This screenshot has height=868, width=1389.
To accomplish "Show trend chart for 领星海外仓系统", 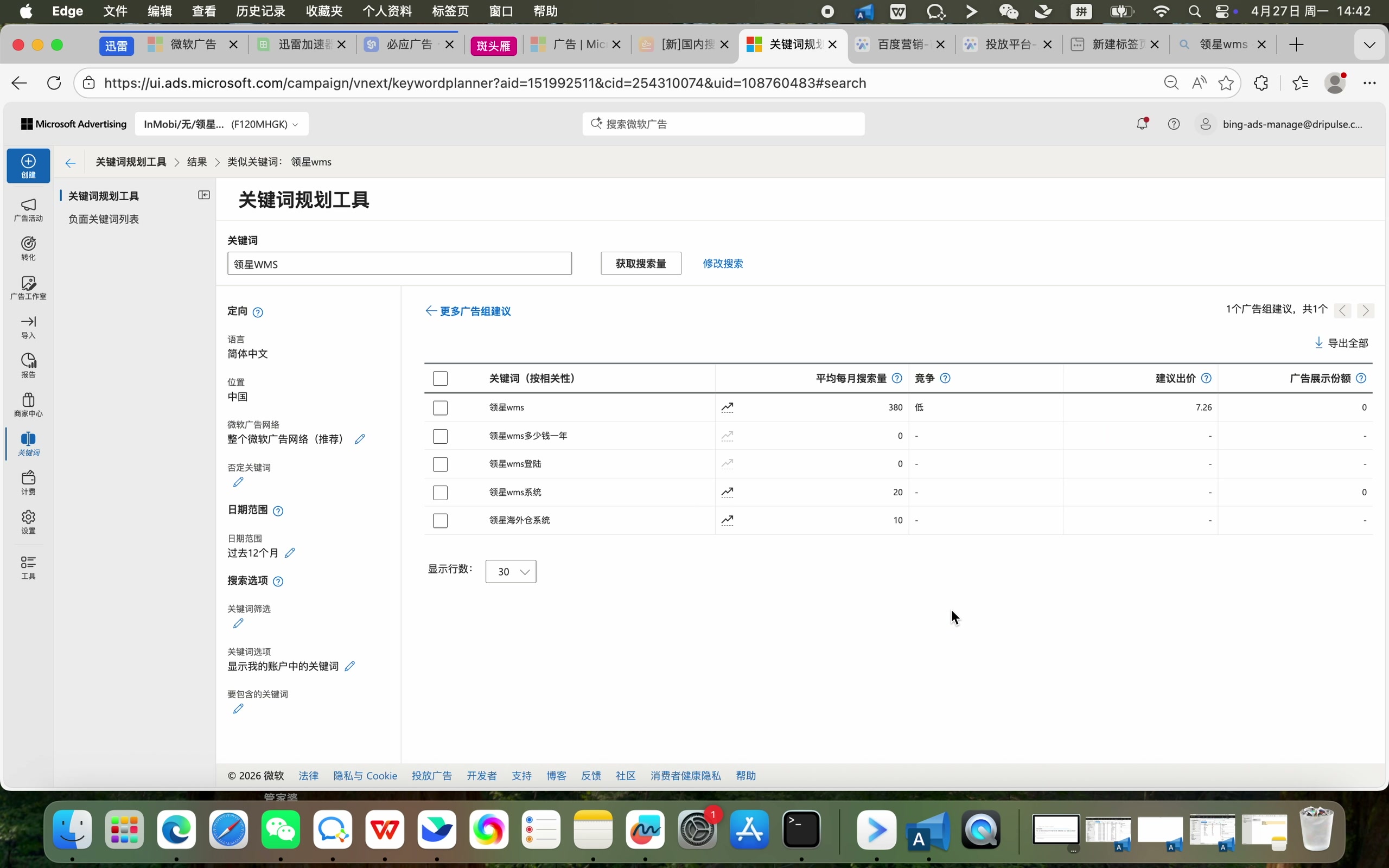I will pos(727,520).
